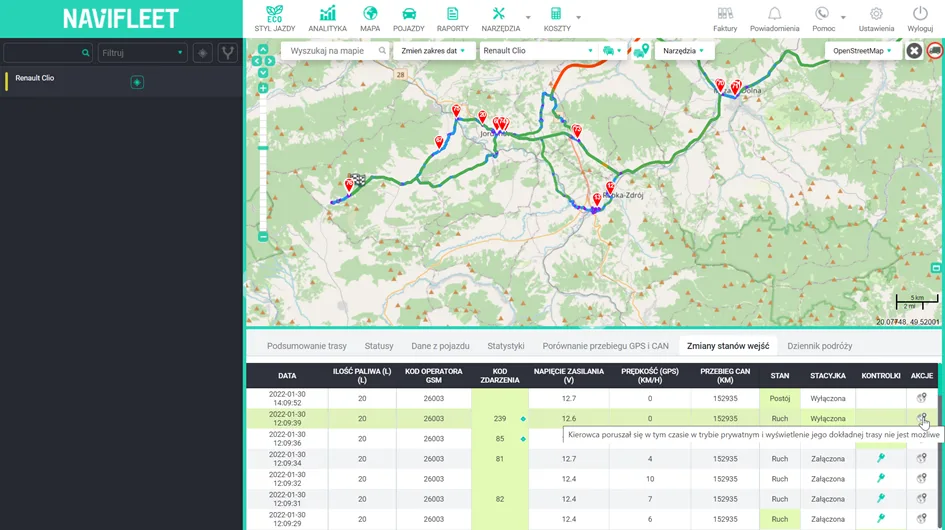Expand the Koszty top menu arrow
The image size is (945, 530).
579,17
